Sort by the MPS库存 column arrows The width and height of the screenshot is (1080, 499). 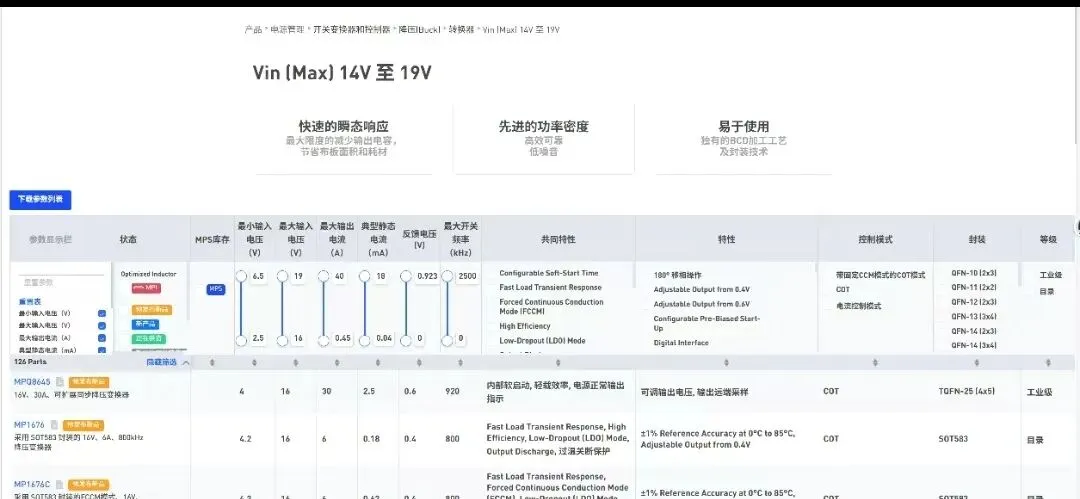(x=211, y=363)
